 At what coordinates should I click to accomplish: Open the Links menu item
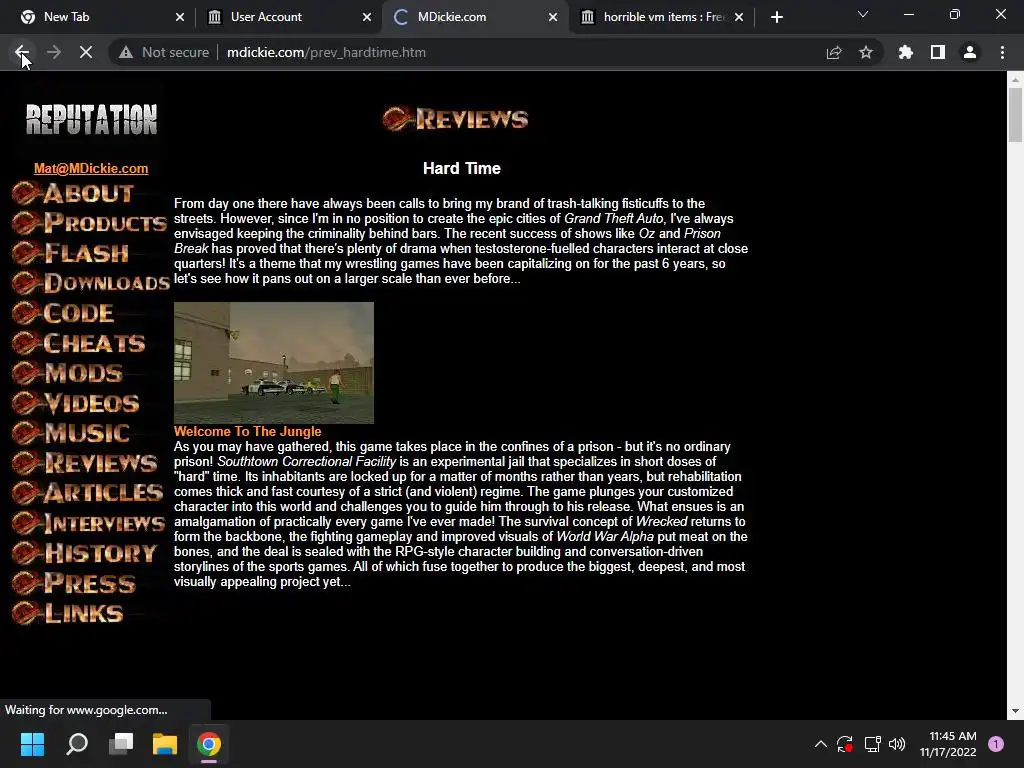(x=68, y=613)
